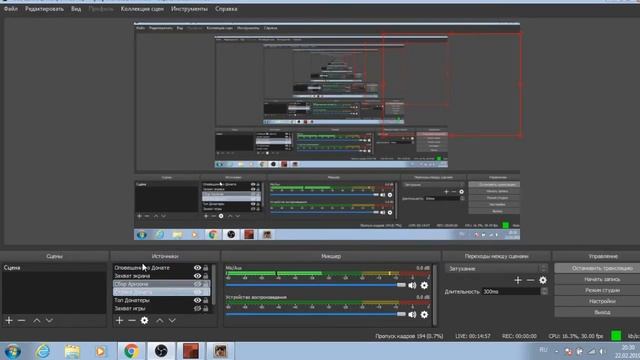This screenshot has width=640, height=360.
Task: Move source down arrow in Источники
Action: pos(172,320)
